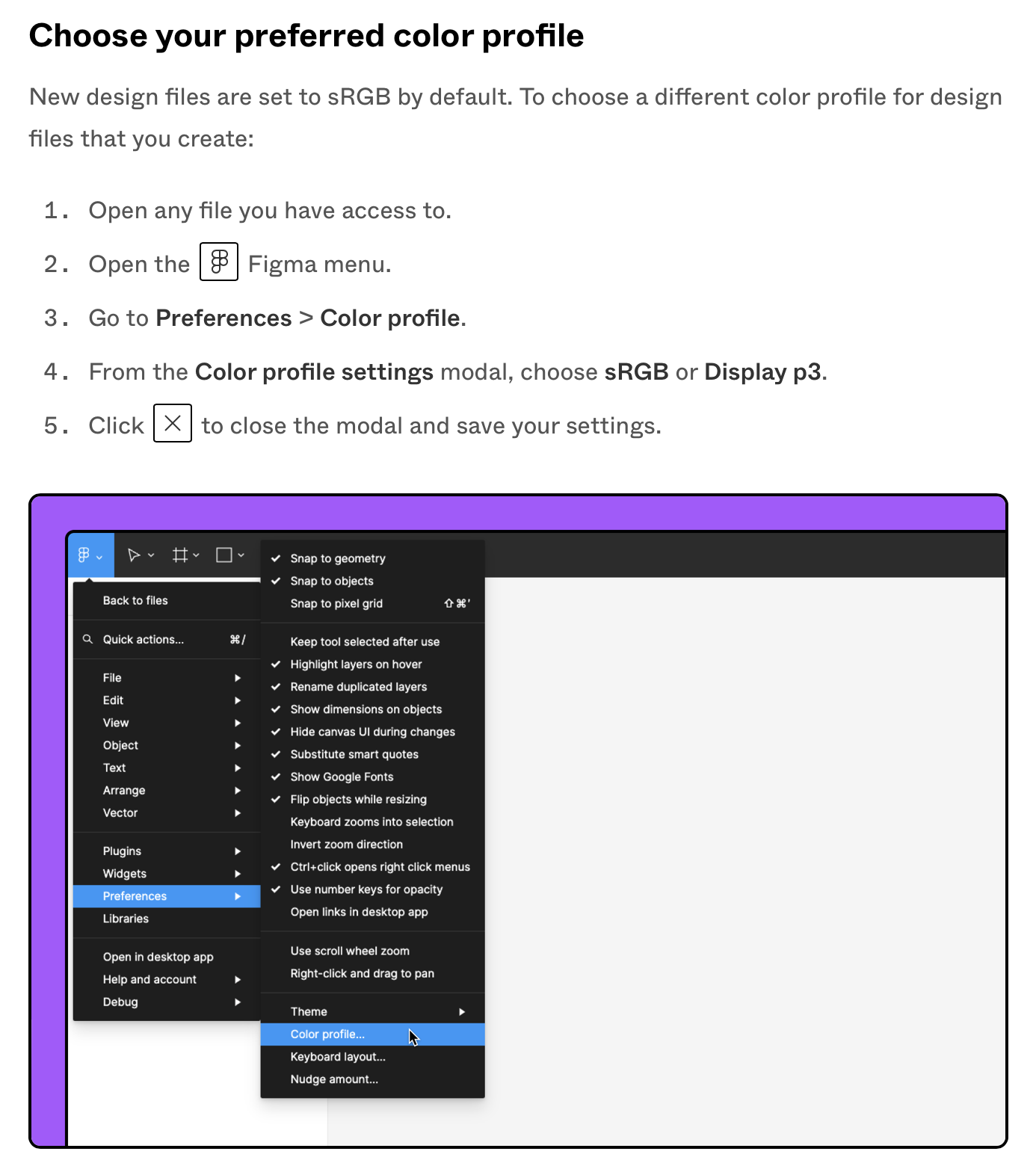
Task: Open Nudge amount… setting
Action: click(372, 1079)
